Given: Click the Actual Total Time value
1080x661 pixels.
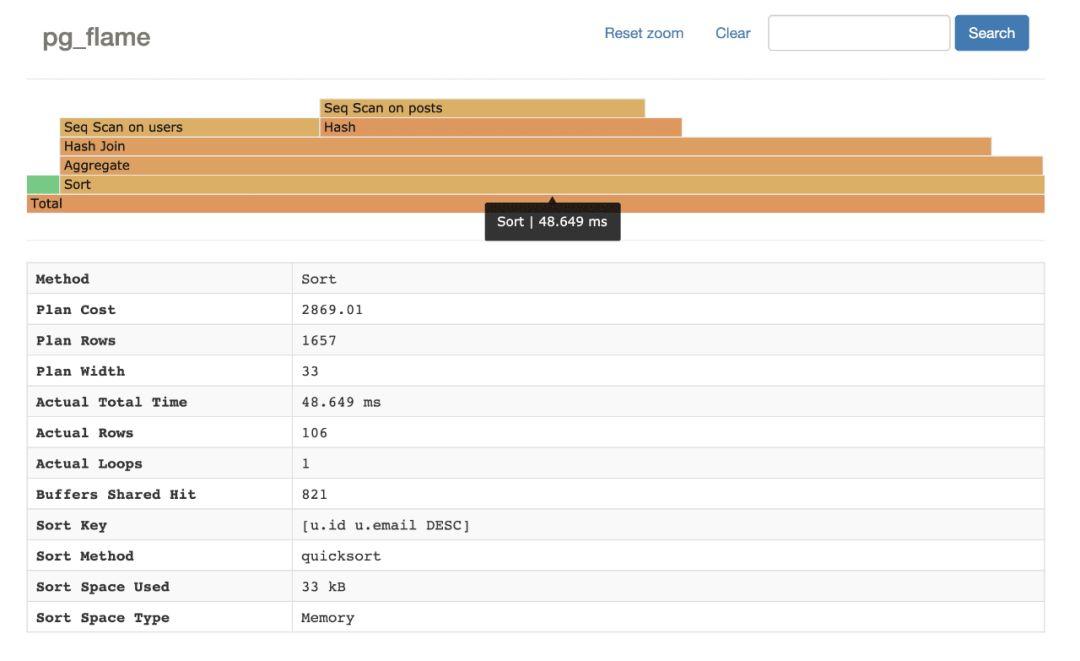Looking at the screenshot, I should point(341,402).
